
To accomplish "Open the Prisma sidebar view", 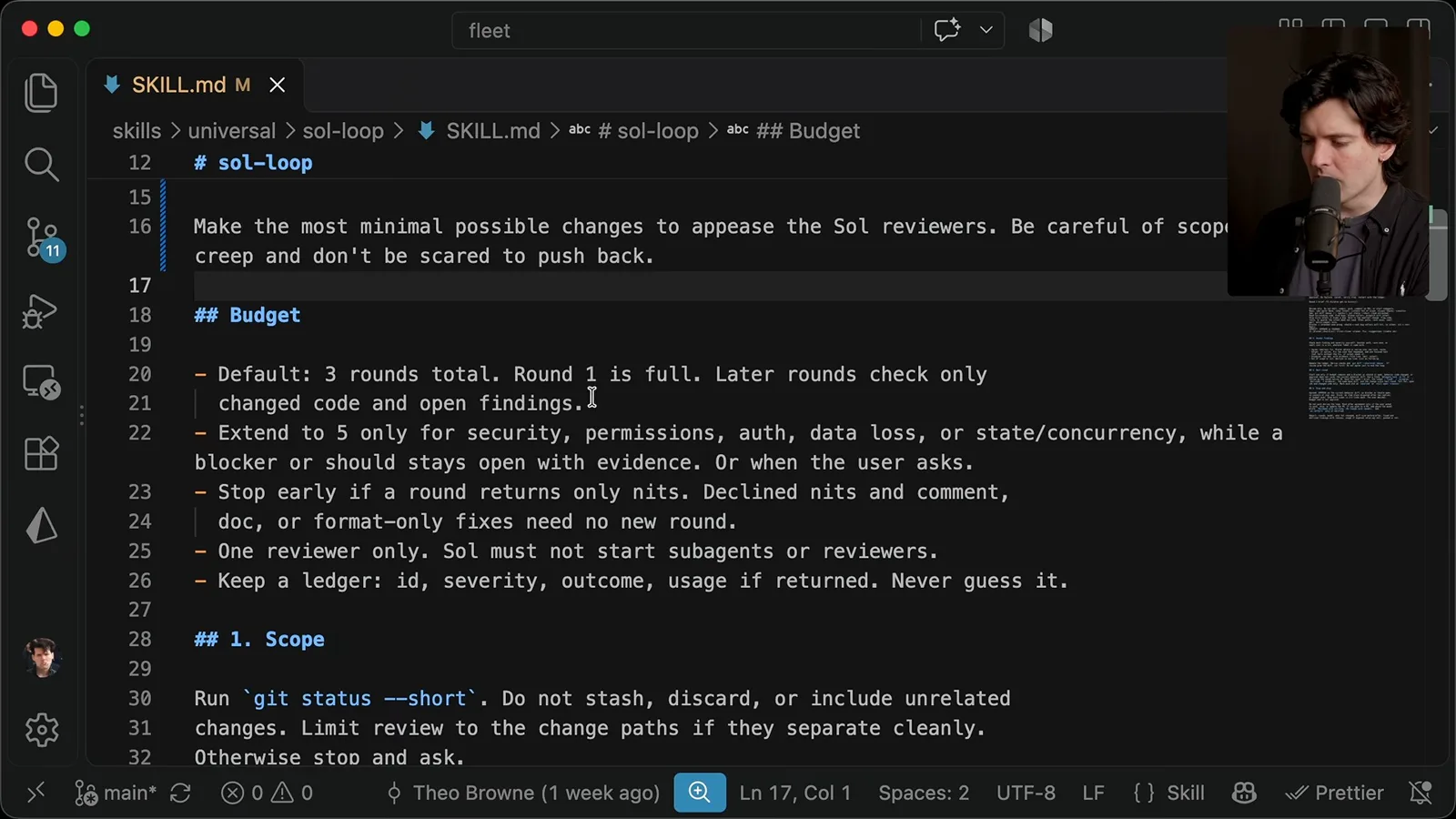I will click(41, 525).
